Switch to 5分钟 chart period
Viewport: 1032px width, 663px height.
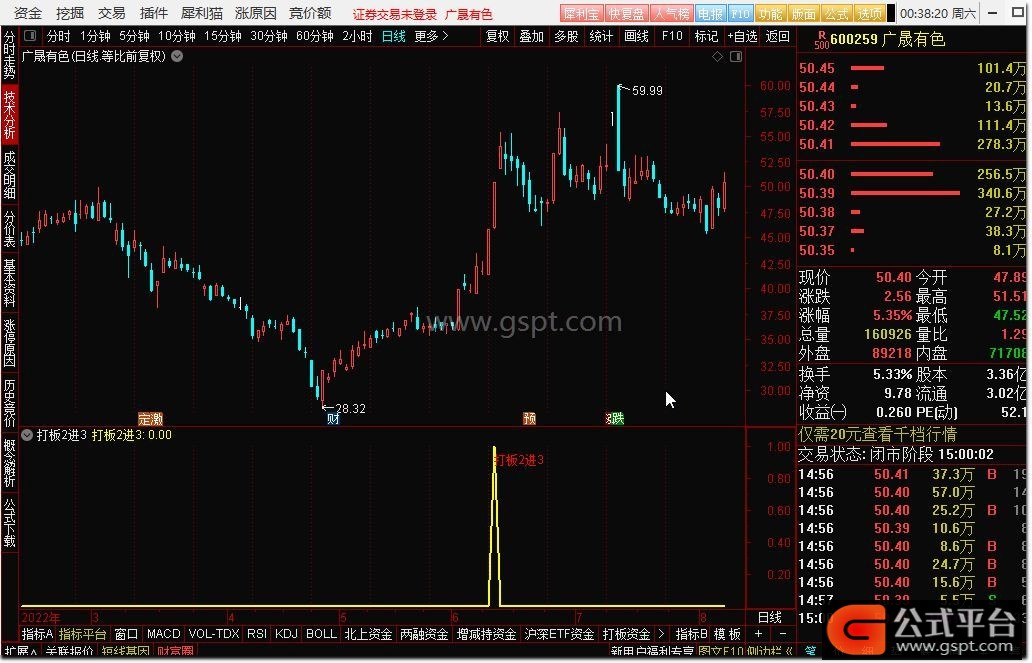(134, 36)
